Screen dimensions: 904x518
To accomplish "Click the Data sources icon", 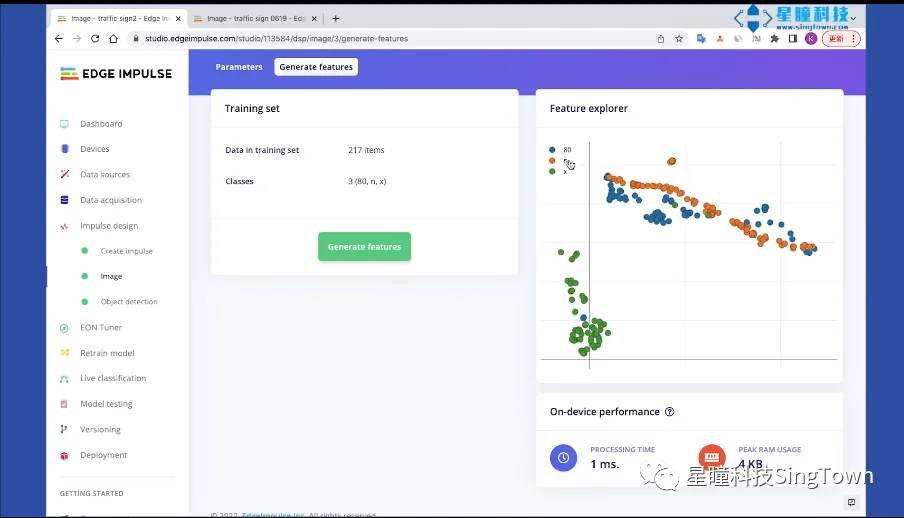I will (65, 174).
